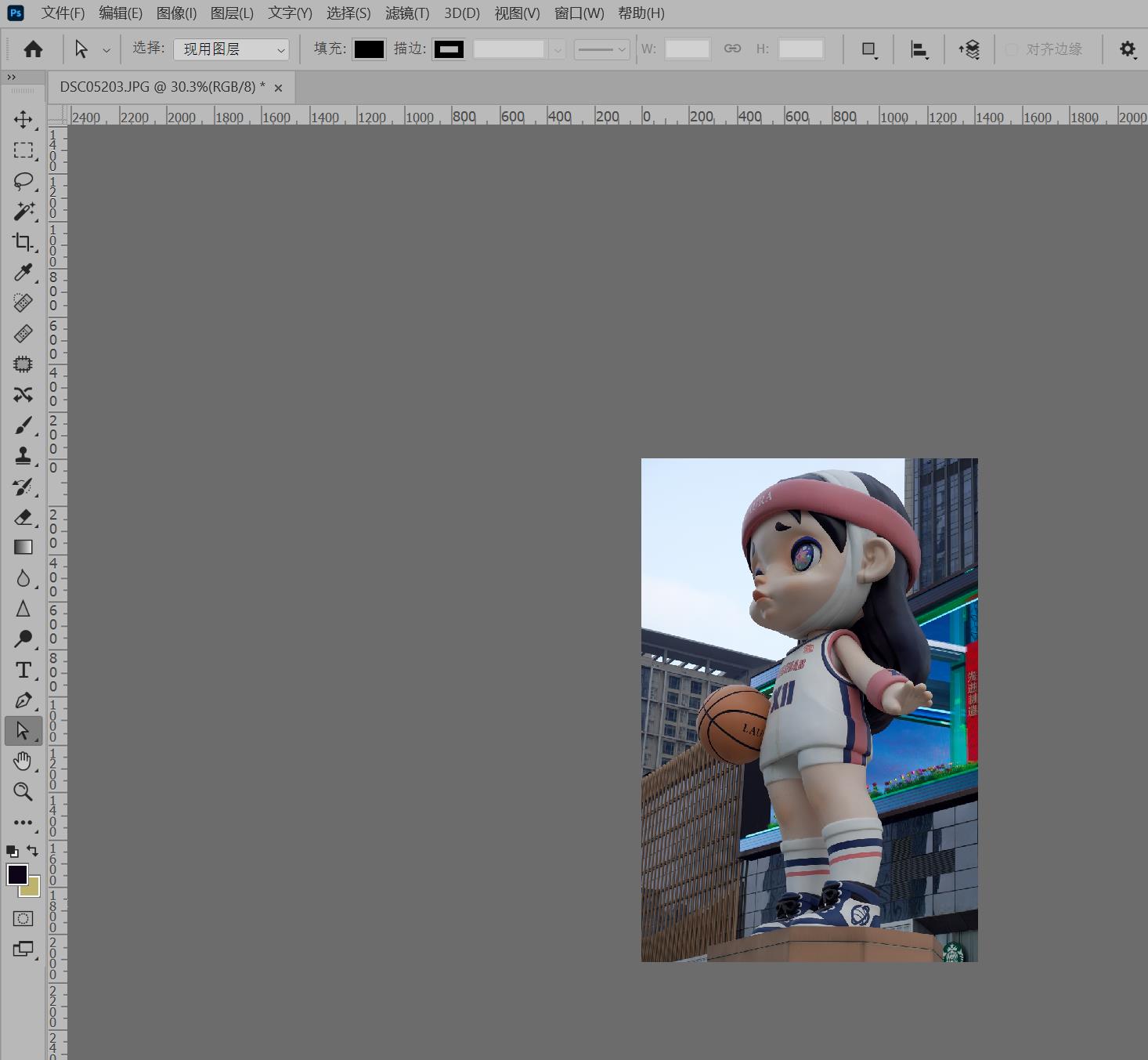Open path arrangement options
1148x1060 pixels.
969,49
